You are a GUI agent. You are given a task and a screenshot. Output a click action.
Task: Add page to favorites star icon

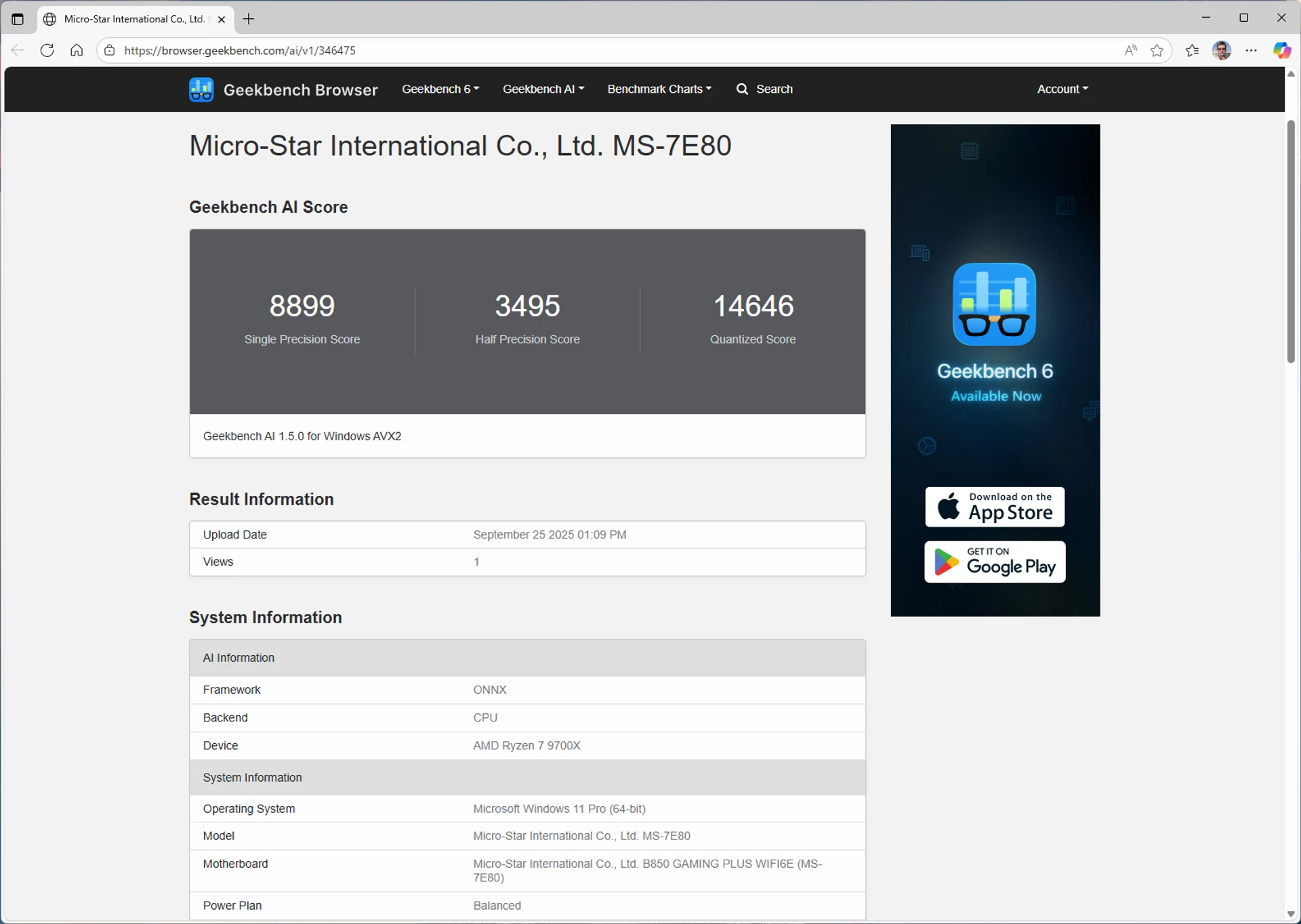pyautogui.click(x=1157, y=50)
